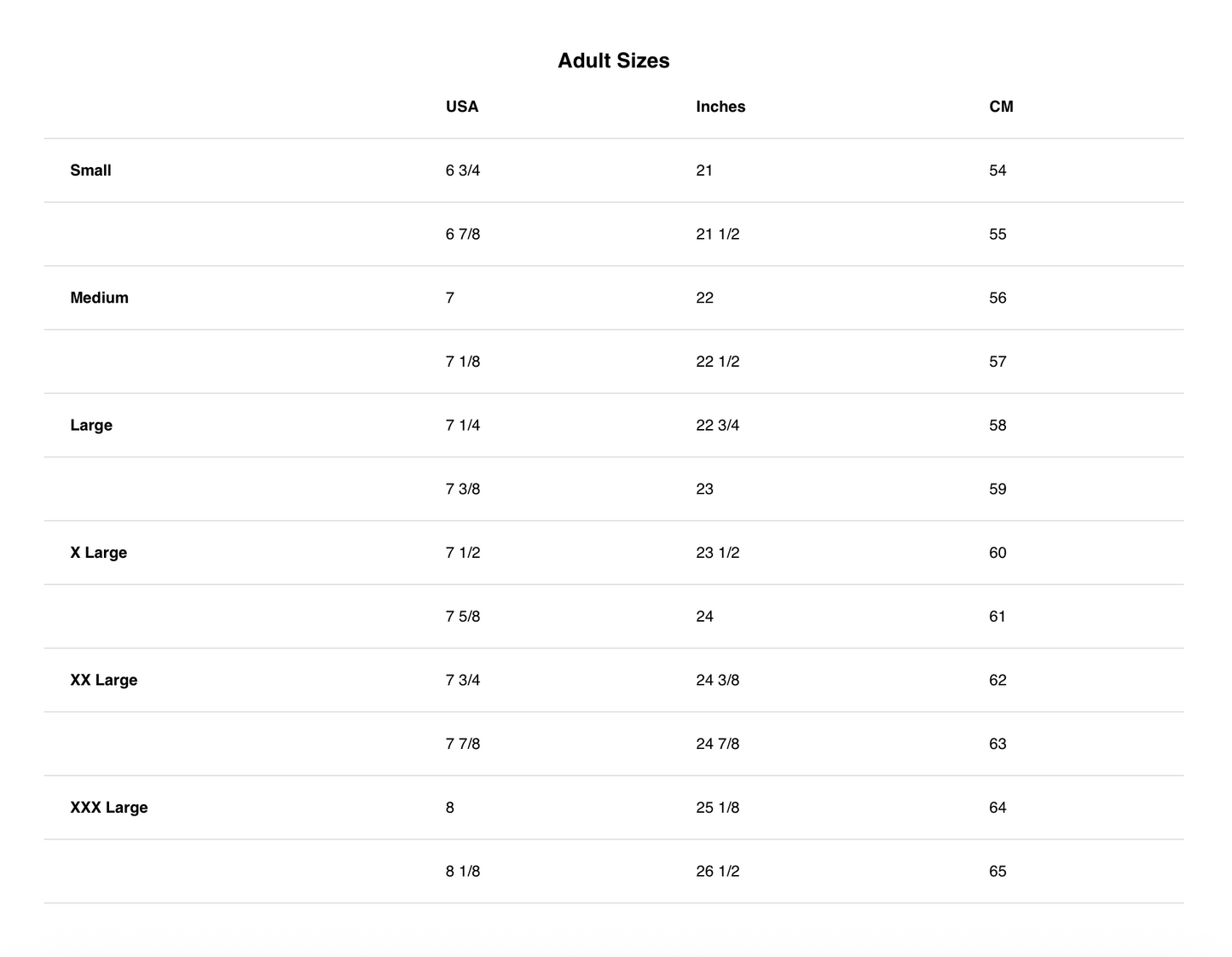Click the Adult Sizes heading
The width and height of the screenshot is (1232, 957).
(613, 61)
